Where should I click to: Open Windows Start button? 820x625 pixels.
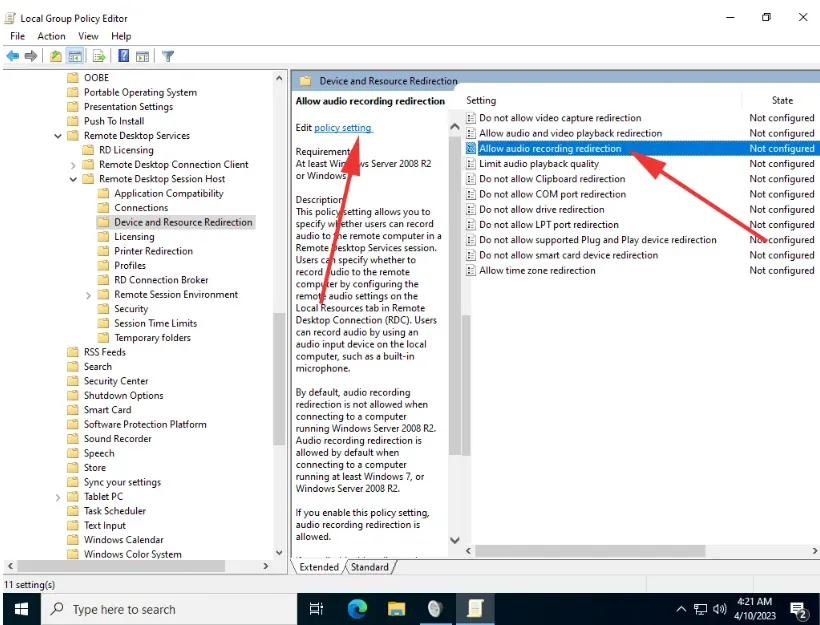21,609
